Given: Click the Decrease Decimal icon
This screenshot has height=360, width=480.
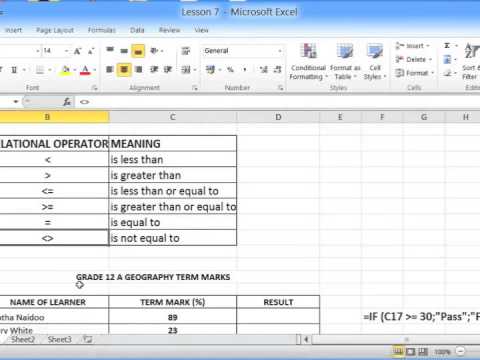Looking at the screenshot, I should tap(278, 69).
